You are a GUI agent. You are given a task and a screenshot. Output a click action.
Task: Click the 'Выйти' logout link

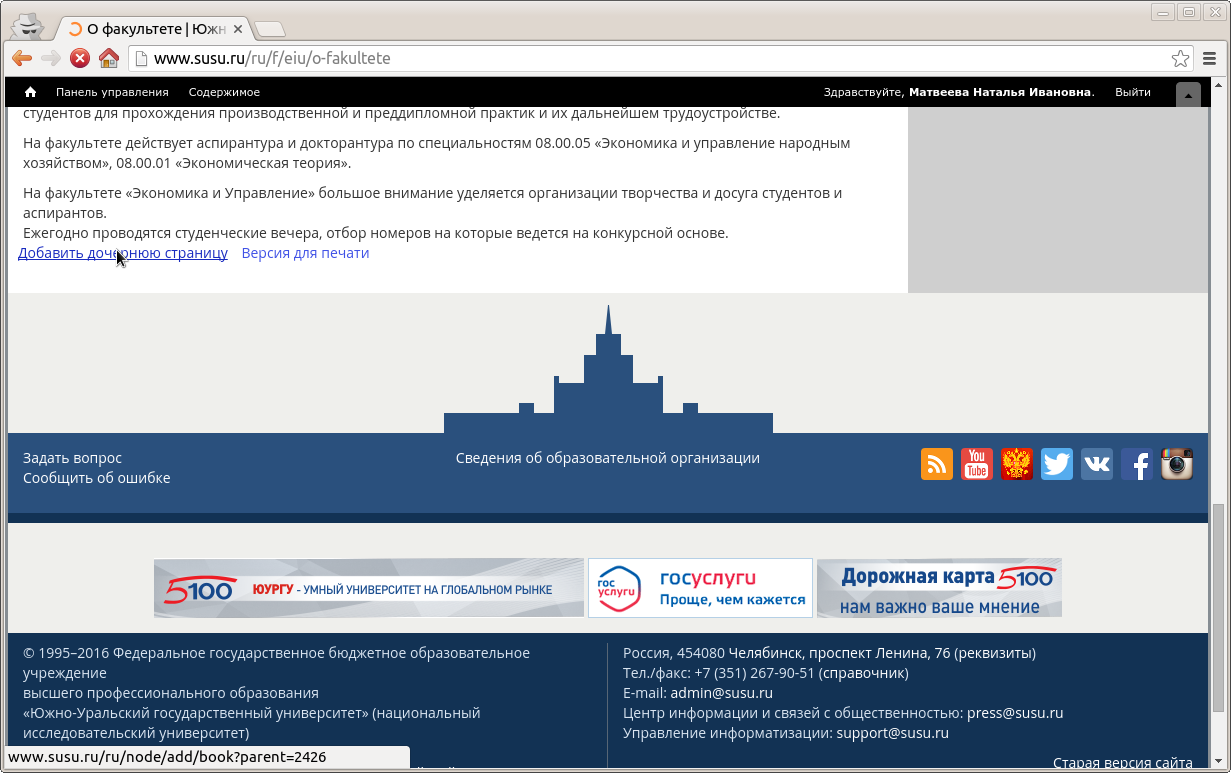click(1132, 92)
